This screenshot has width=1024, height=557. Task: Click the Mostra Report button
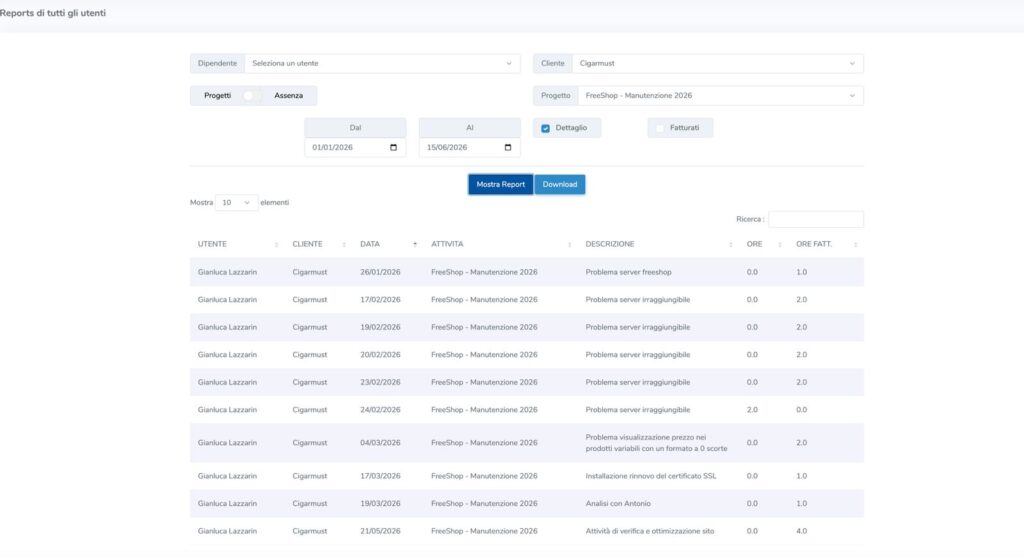point(500,184)
